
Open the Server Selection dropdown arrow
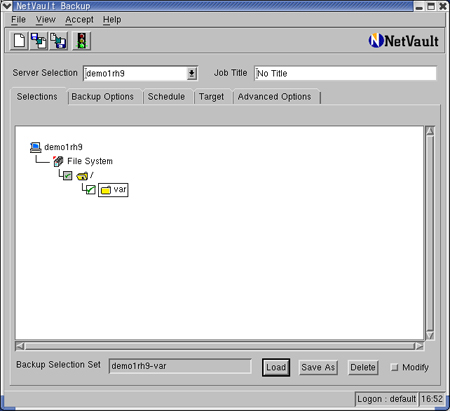click(x=192, y=73)
